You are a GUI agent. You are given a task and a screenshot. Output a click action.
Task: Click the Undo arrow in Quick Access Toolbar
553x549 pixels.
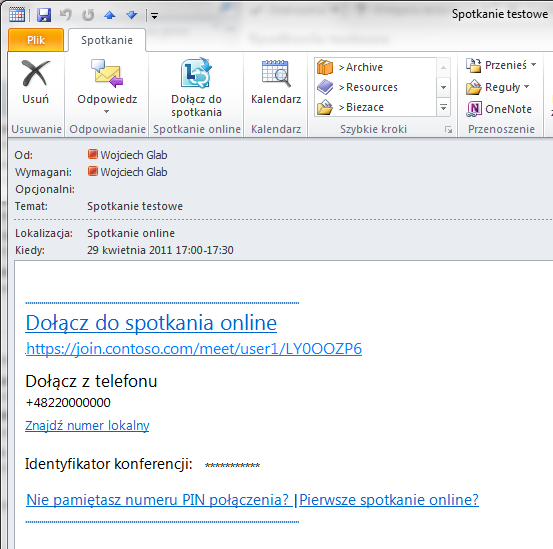(x=66, y=15)
